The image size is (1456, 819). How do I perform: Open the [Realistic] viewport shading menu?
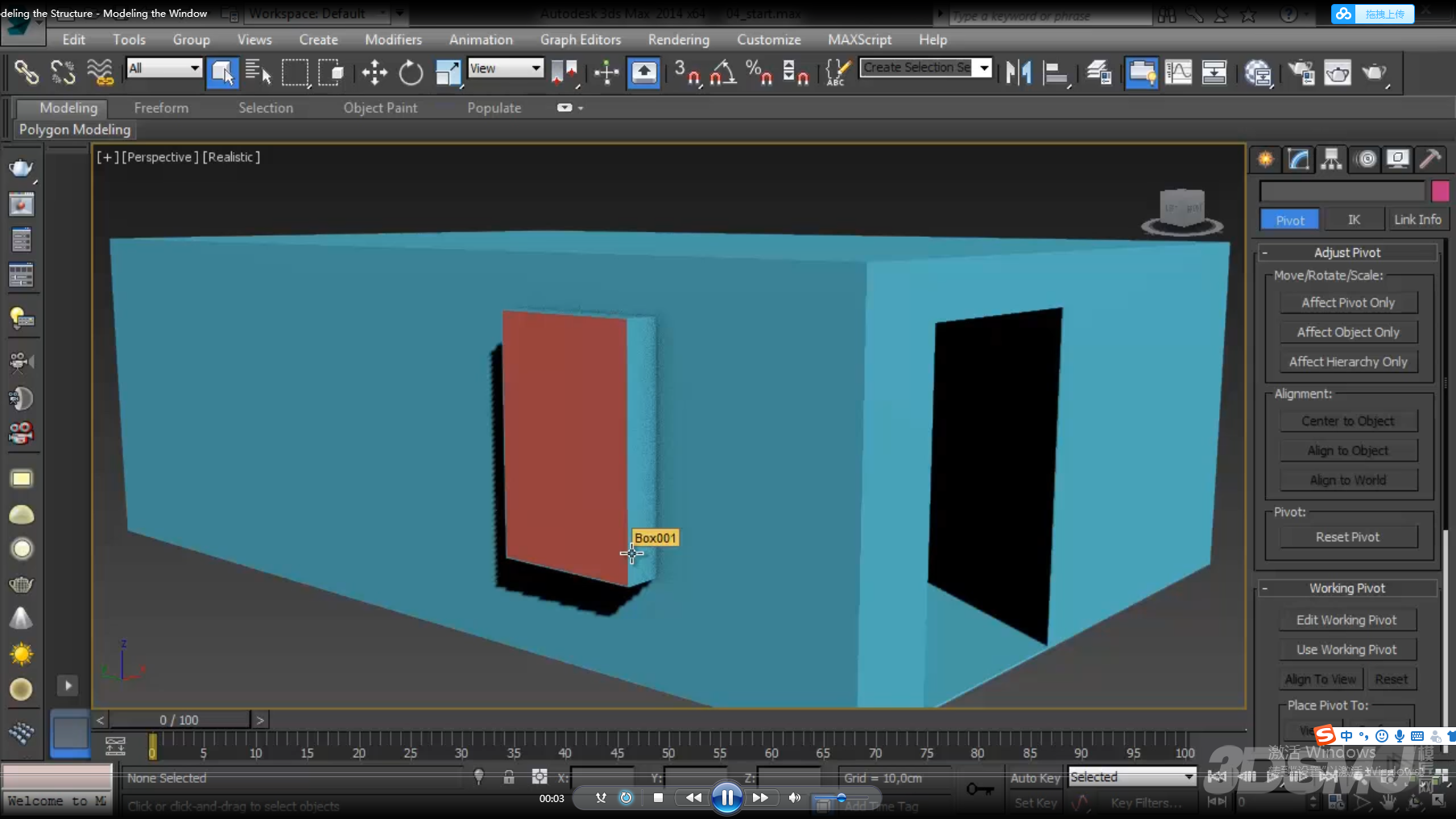(x=231, y=157)
